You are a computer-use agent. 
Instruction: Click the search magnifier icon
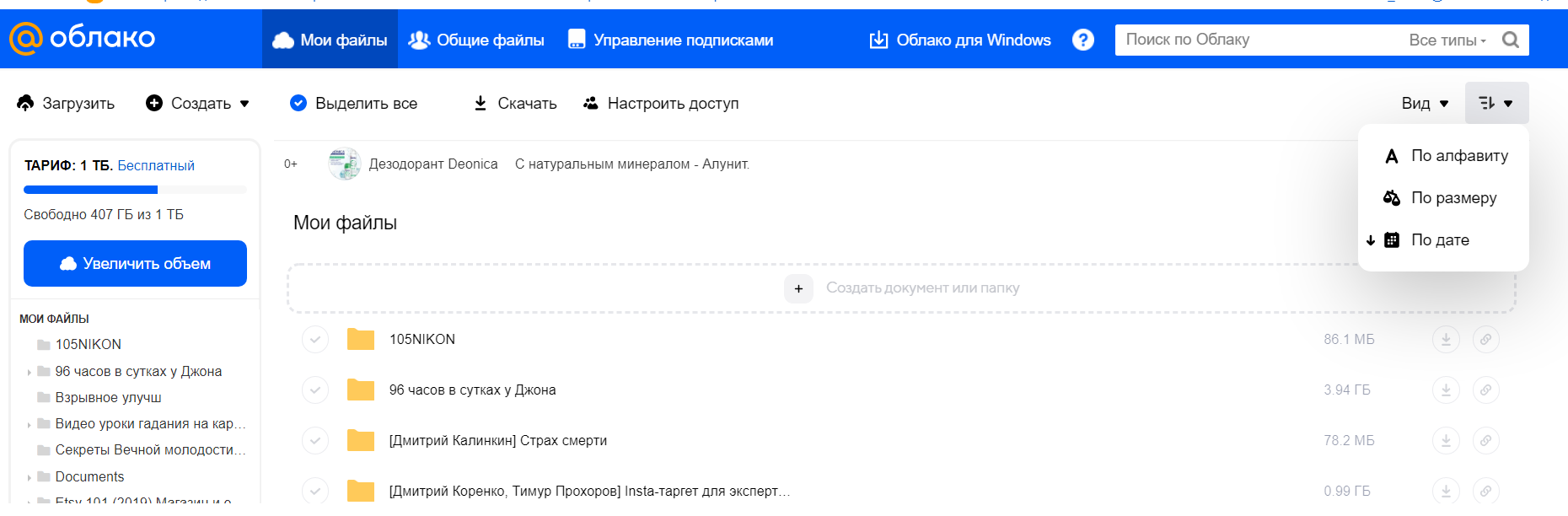1511,40
